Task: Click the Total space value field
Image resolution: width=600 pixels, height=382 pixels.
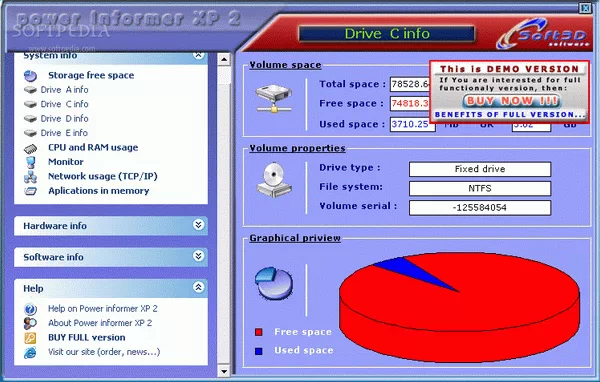Action: point(410,84)
